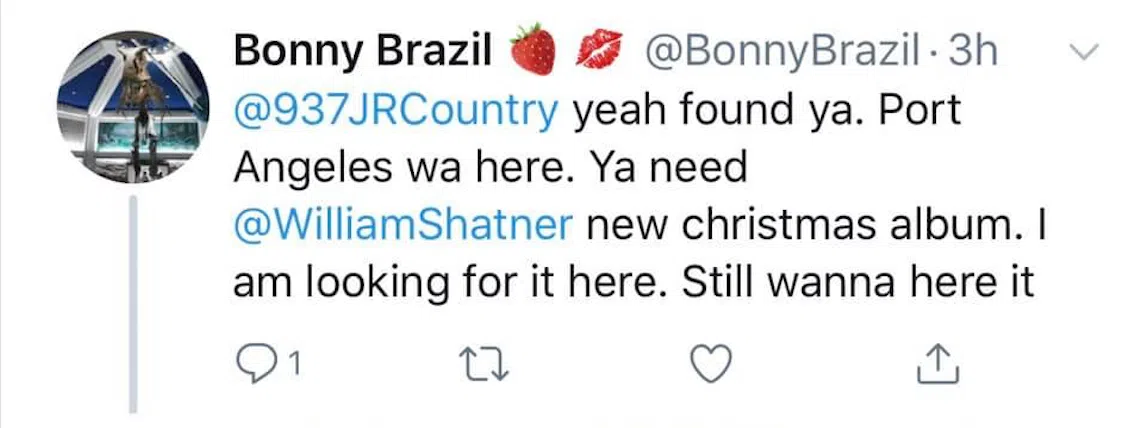Click the text "yeah found ya. Port"
This screenshot has width=1144, height=428.
766,111
